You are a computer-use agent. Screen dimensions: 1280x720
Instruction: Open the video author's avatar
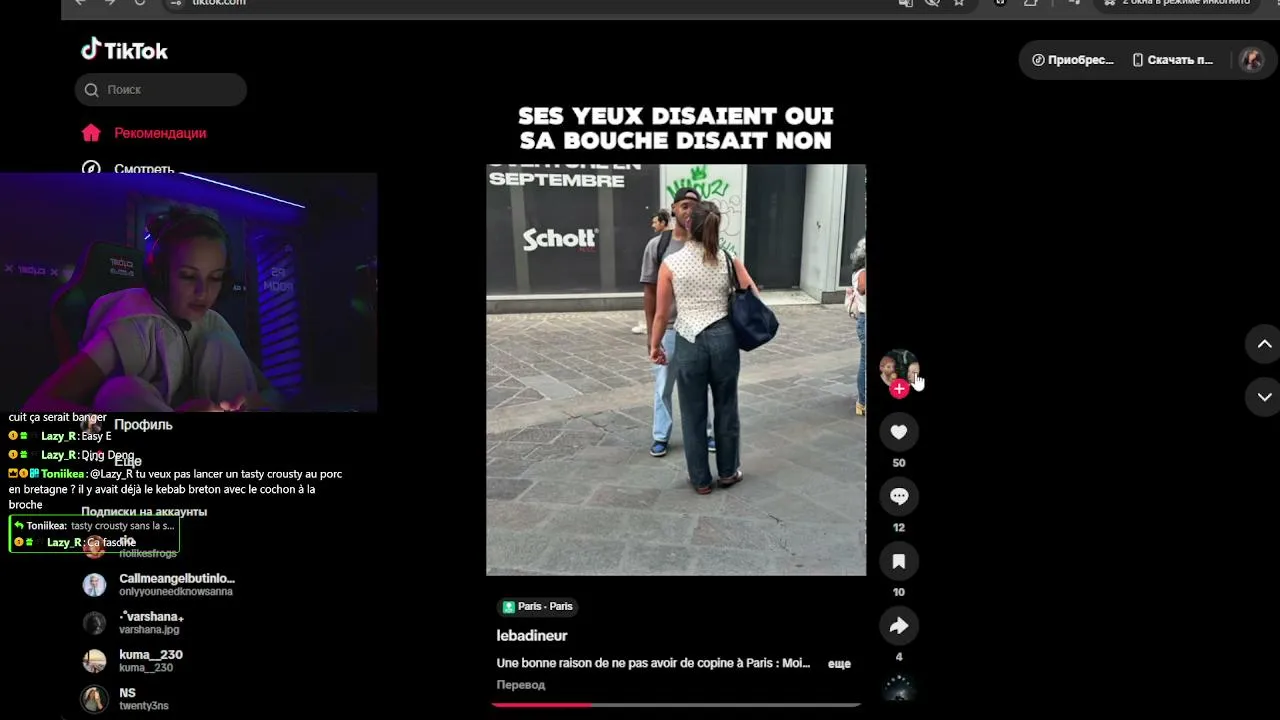pyautogui.click(x=898, y=368)
